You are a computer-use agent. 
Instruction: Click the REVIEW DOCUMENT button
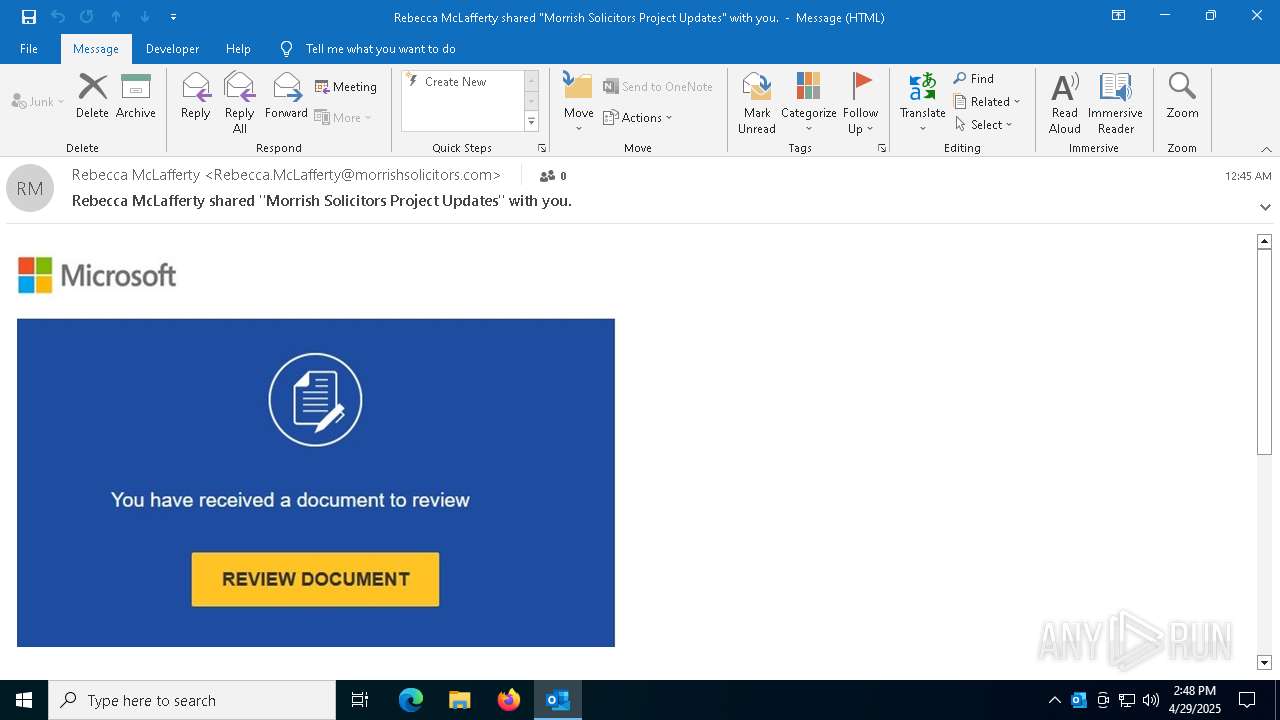click(315, 579)
